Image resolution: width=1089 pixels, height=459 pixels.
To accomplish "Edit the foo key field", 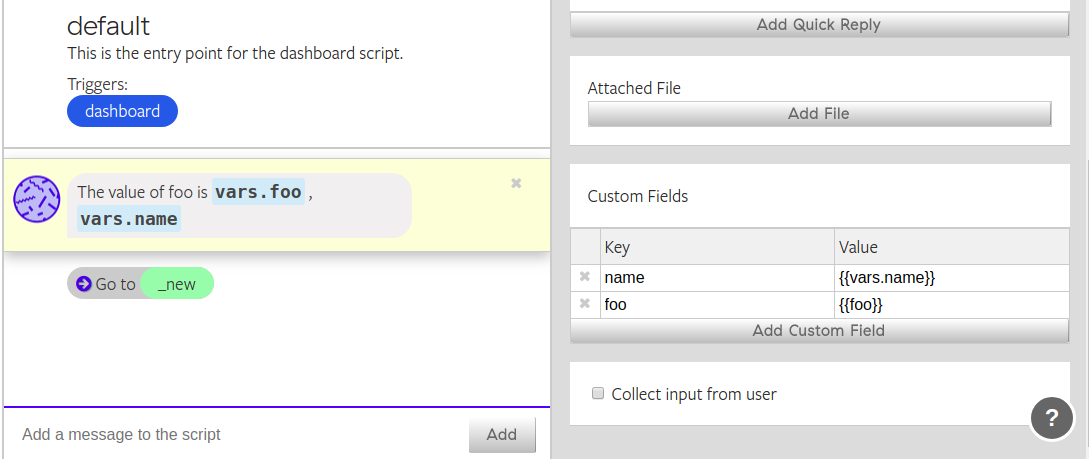I will point(717,304).
